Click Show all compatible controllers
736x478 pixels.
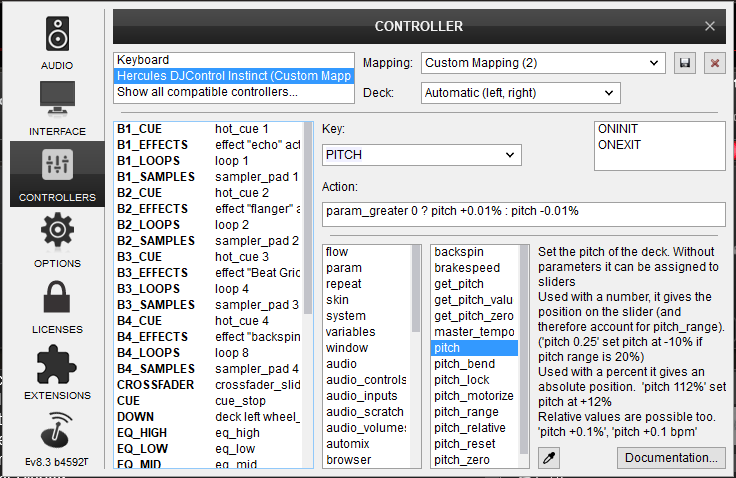234,92
